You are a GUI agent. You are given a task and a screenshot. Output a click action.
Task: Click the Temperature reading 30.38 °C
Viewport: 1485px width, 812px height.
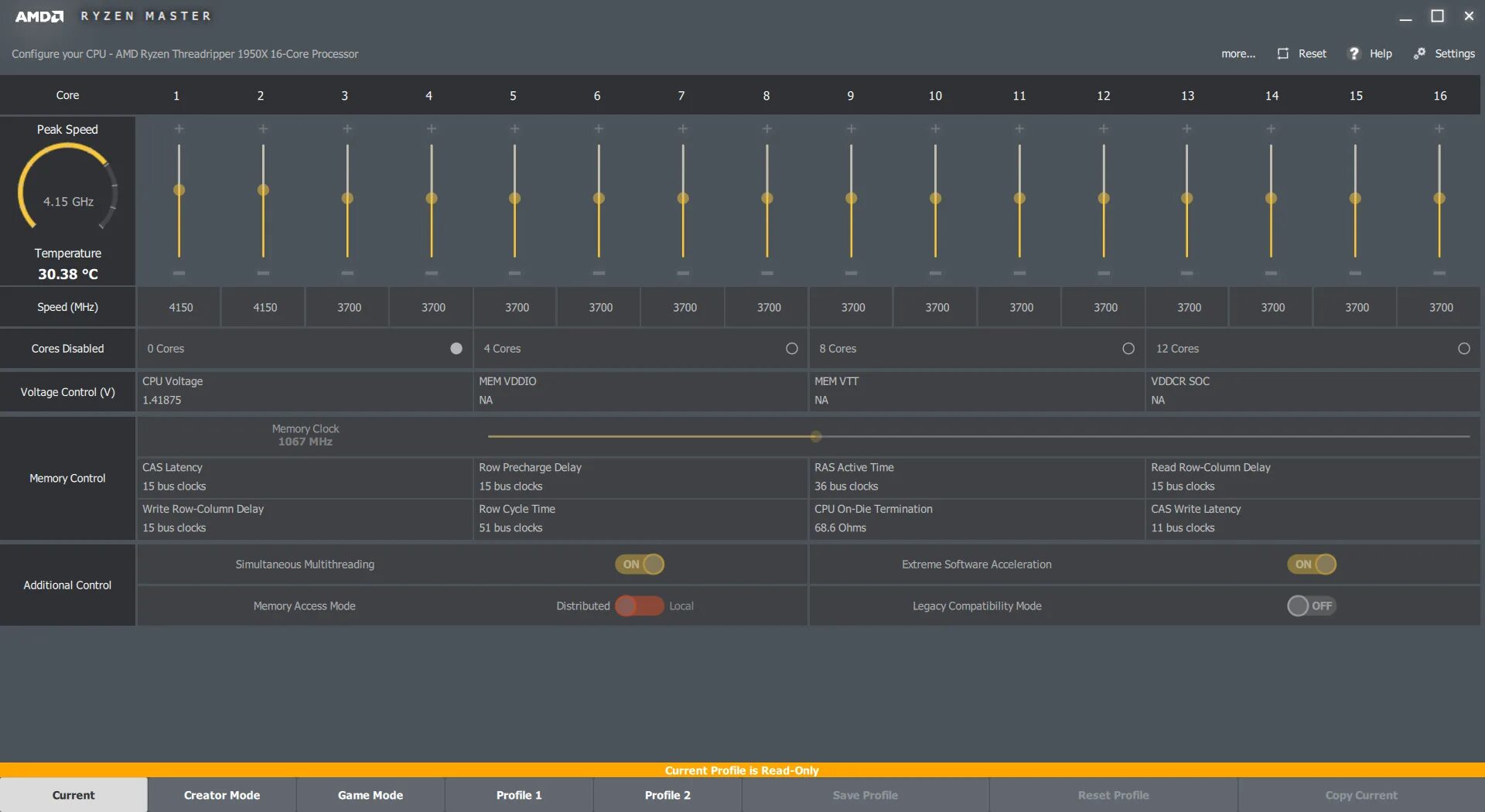pyautogui.click(x=68, y=275)
